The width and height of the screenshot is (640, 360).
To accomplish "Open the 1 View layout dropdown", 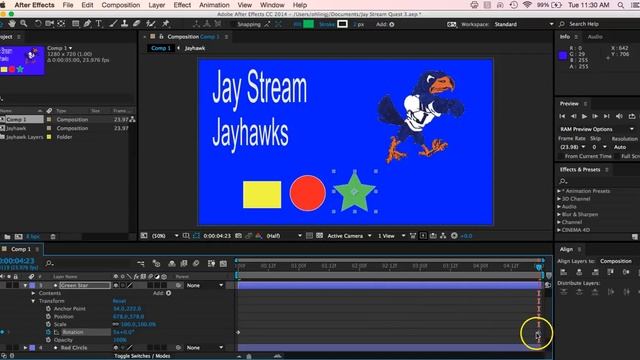I will [391, 236].
